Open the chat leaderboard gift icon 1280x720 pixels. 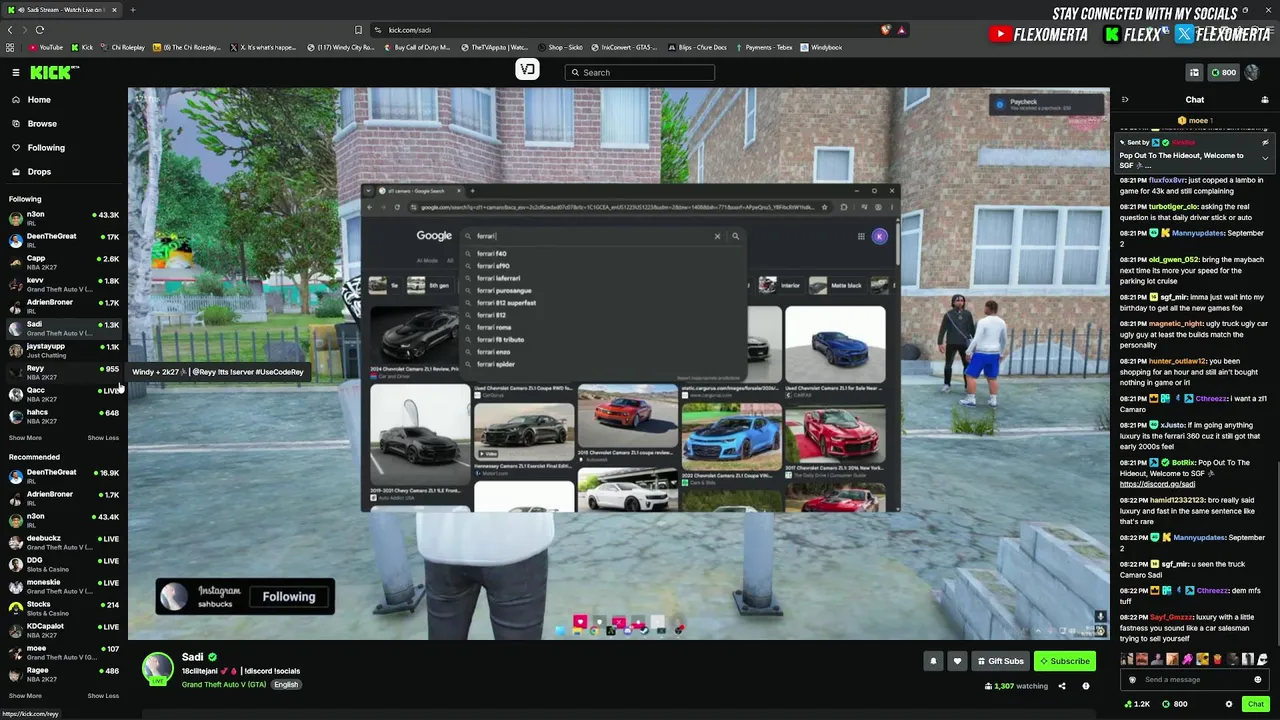[1264, 100]
